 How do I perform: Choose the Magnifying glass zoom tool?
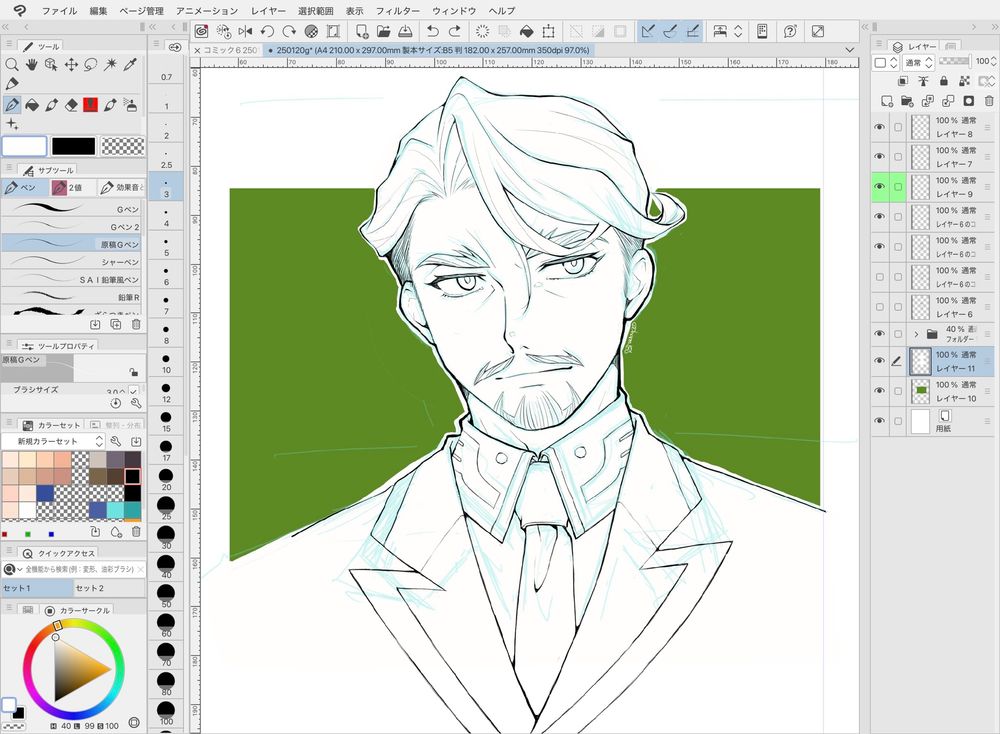click(12, 64)
